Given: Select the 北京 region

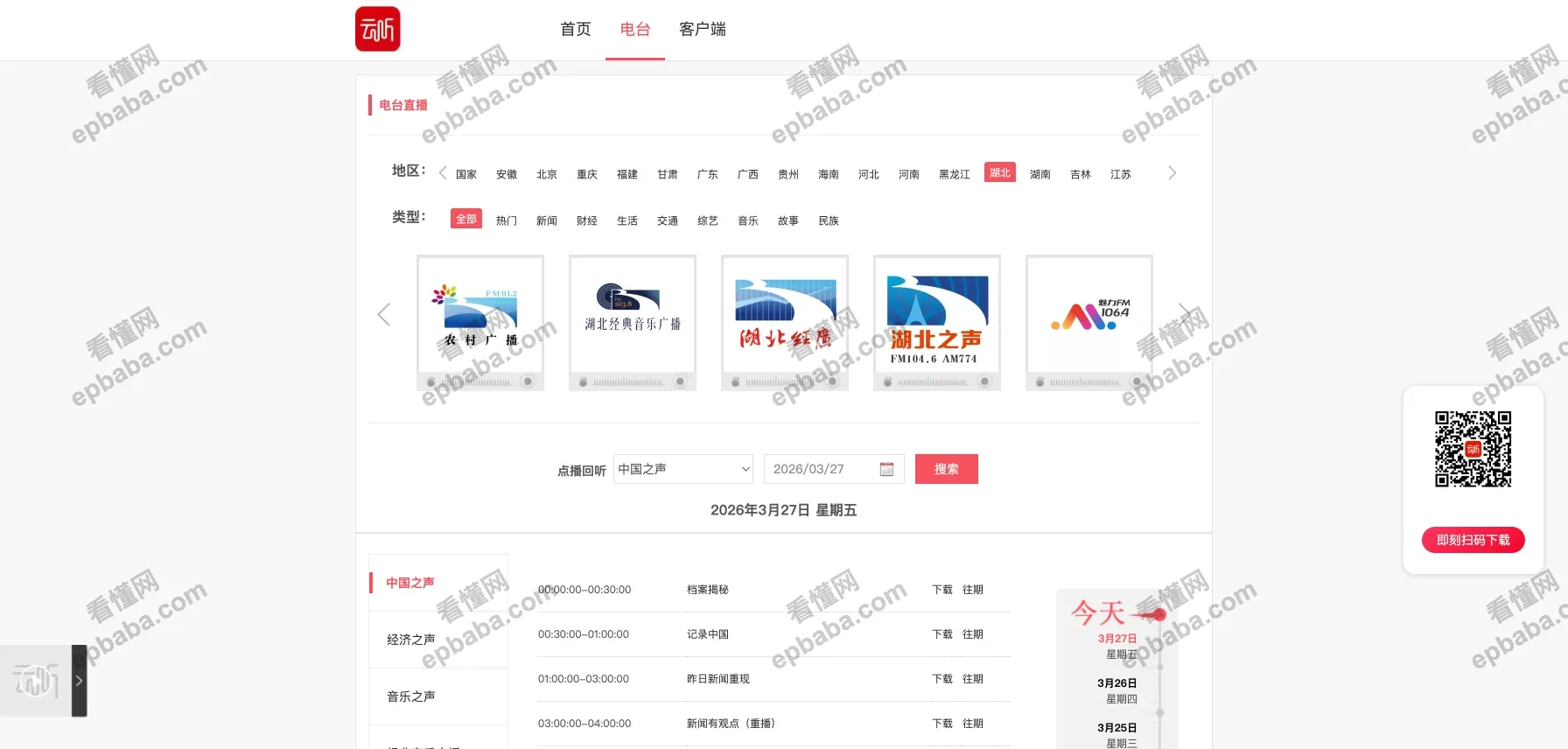Looking at the screenshot, I should pyautogui.click(x=547, y=174).
